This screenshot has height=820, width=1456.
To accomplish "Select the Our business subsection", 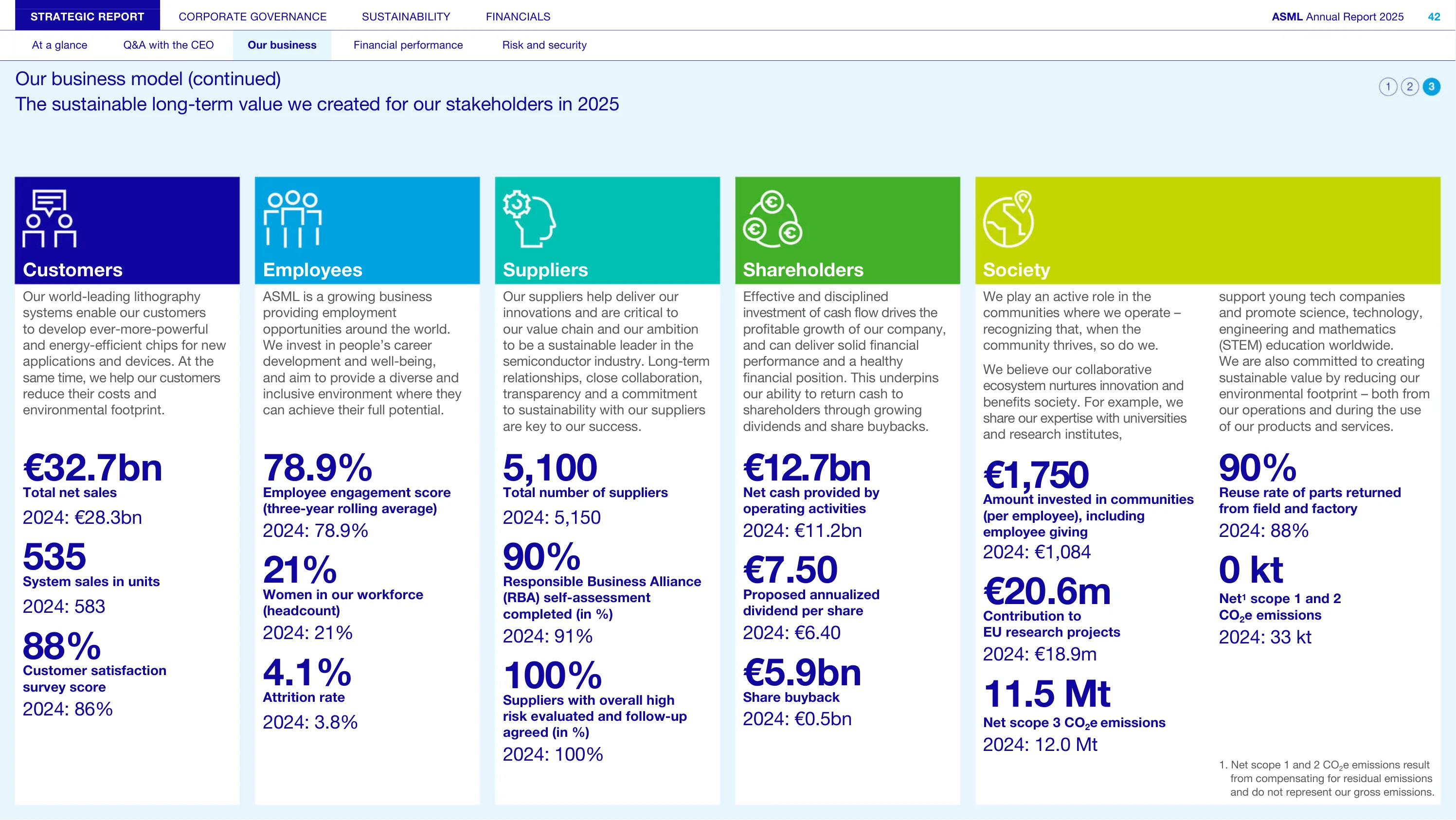I will [x=282, y=45].
